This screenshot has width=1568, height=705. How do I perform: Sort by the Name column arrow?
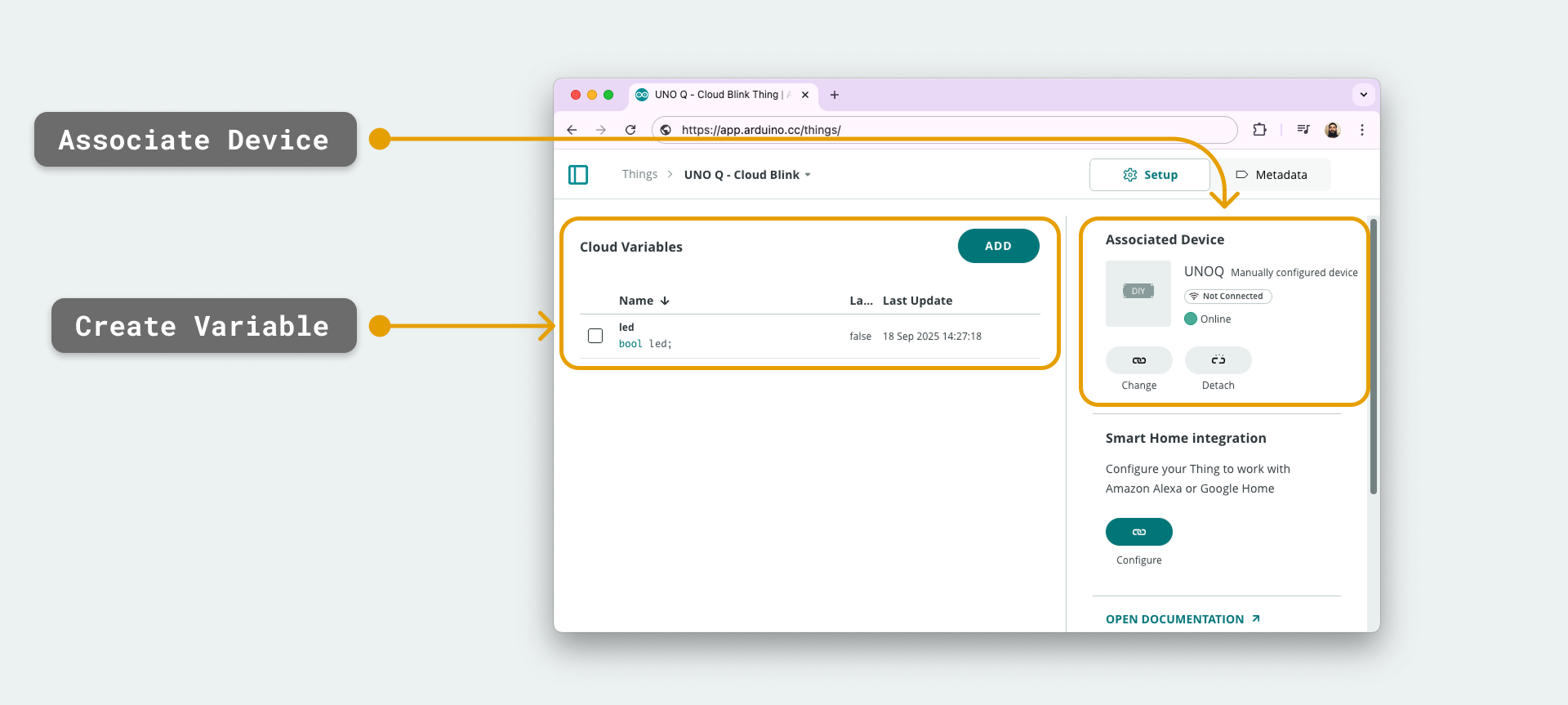coord(665,301)
